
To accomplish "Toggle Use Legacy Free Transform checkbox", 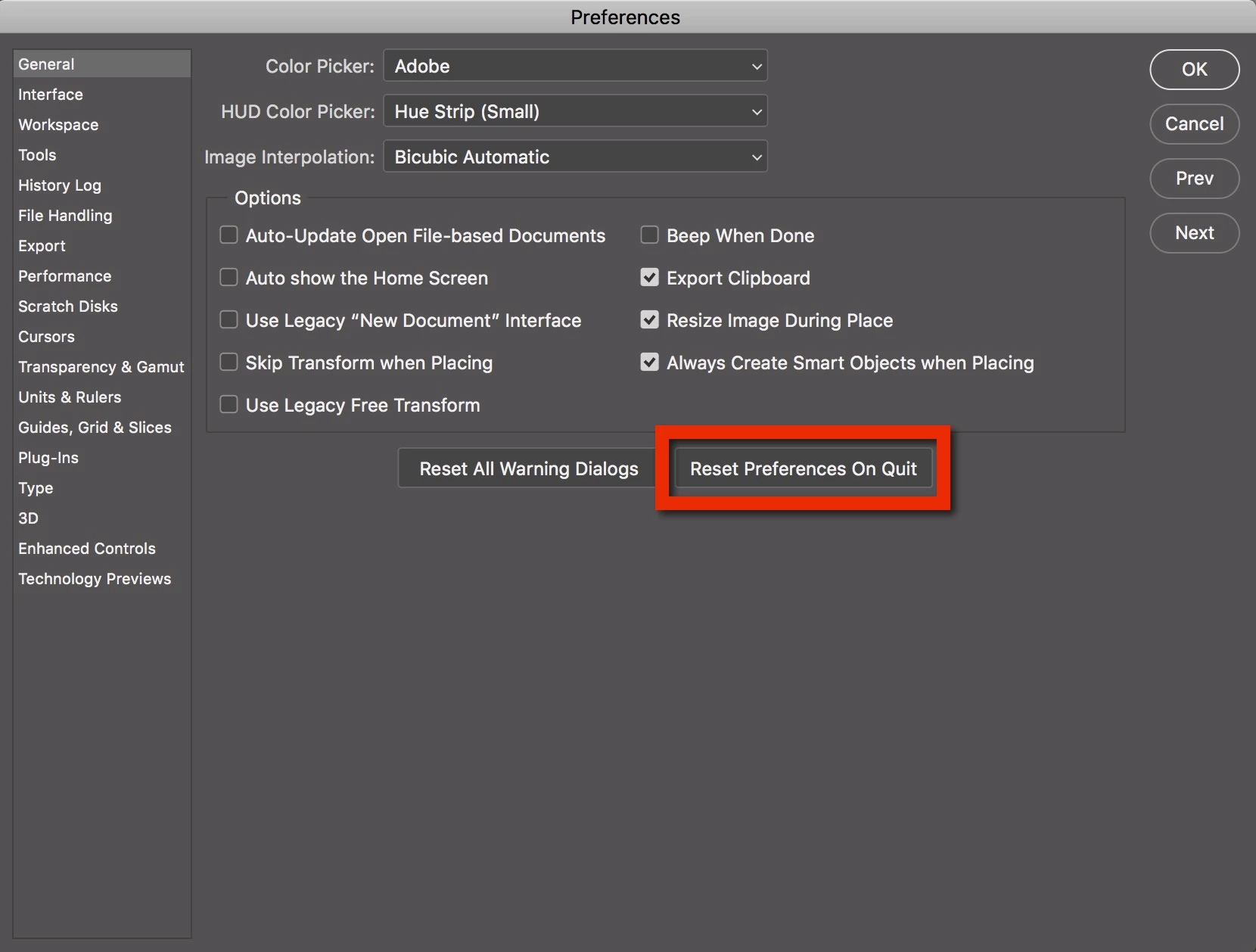I will [x=229, y=405].
